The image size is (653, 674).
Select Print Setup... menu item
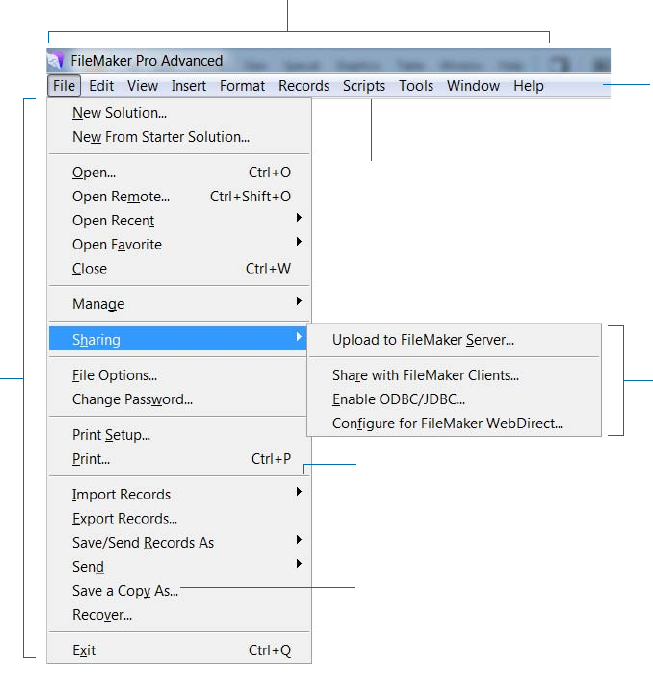[179, 435]
